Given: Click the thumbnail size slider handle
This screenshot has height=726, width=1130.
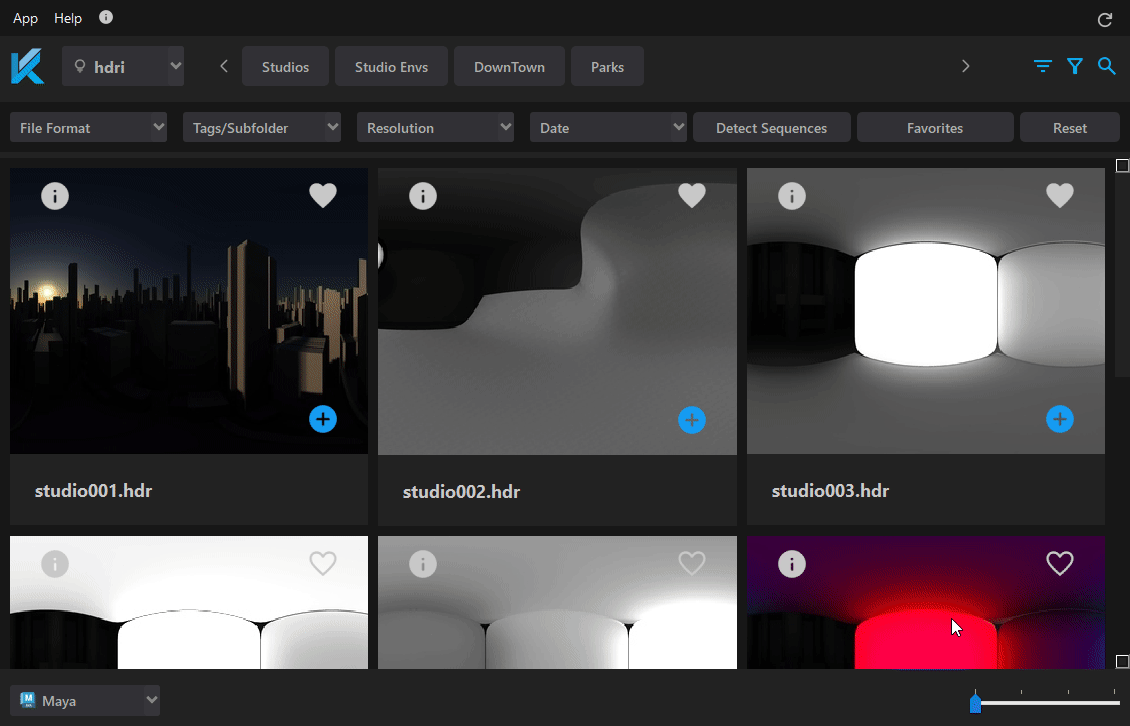Looking at the screenshot, I should [x=975, y=703].
